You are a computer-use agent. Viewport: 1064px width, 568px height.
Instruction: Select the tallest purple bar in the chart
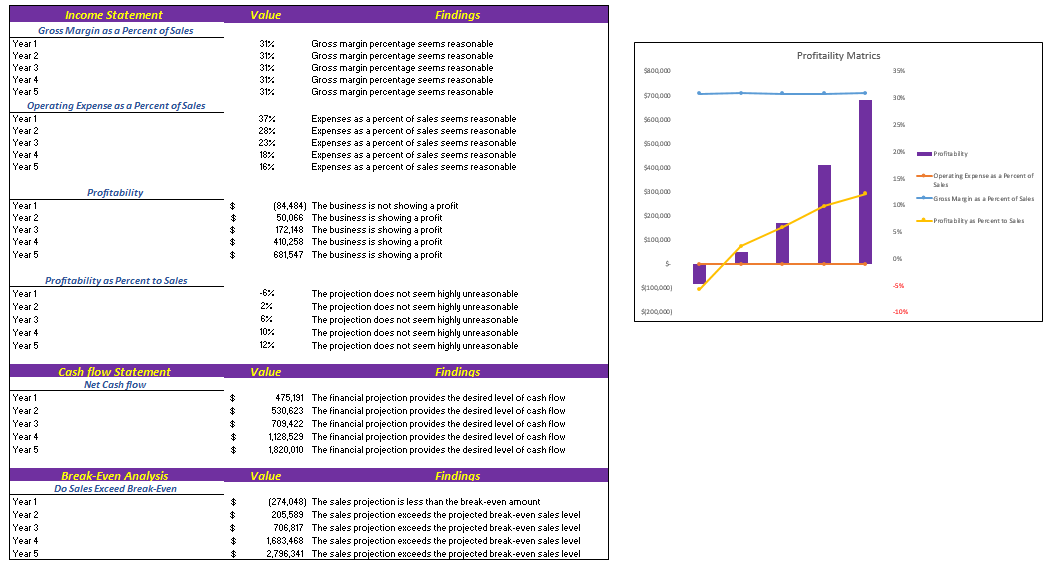point(865,182)
